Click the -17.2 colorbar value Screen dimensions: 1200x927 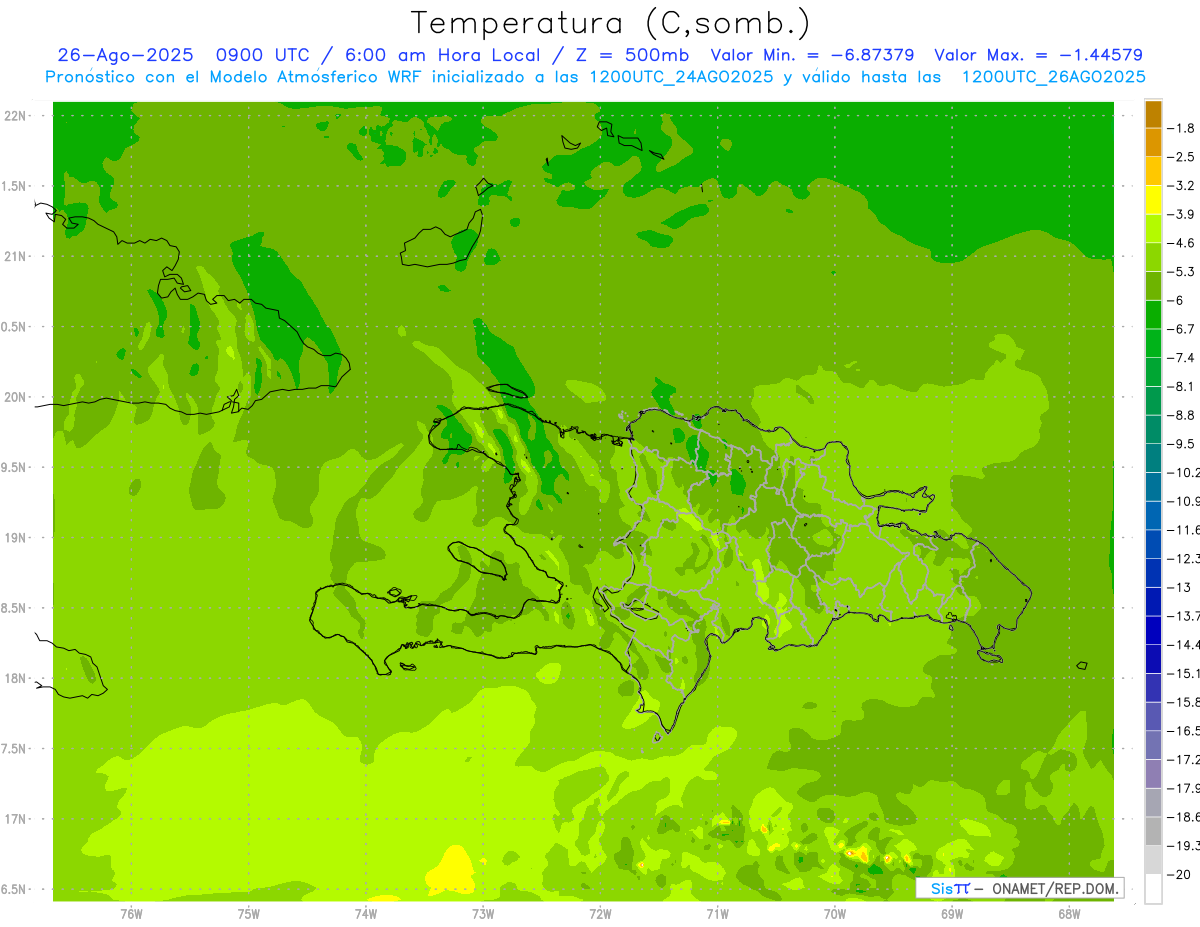point(1183,759)
